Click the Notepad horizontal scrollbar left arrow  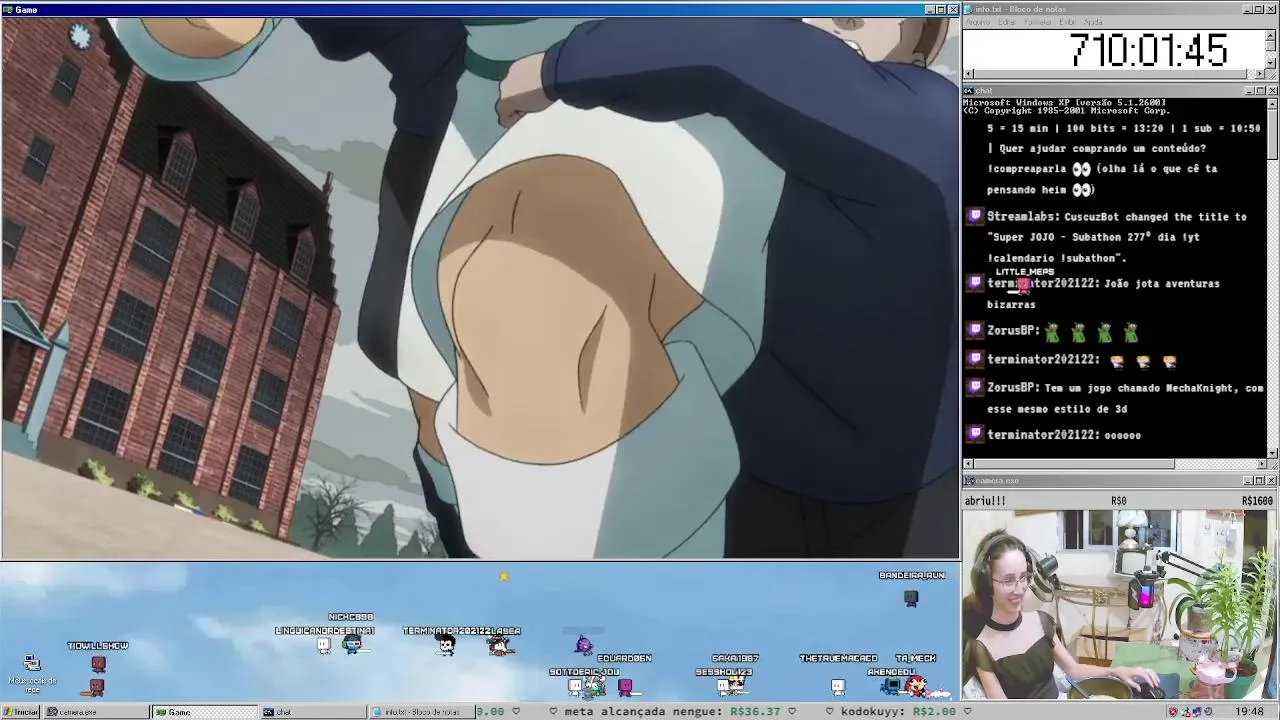tap(968, 74)
